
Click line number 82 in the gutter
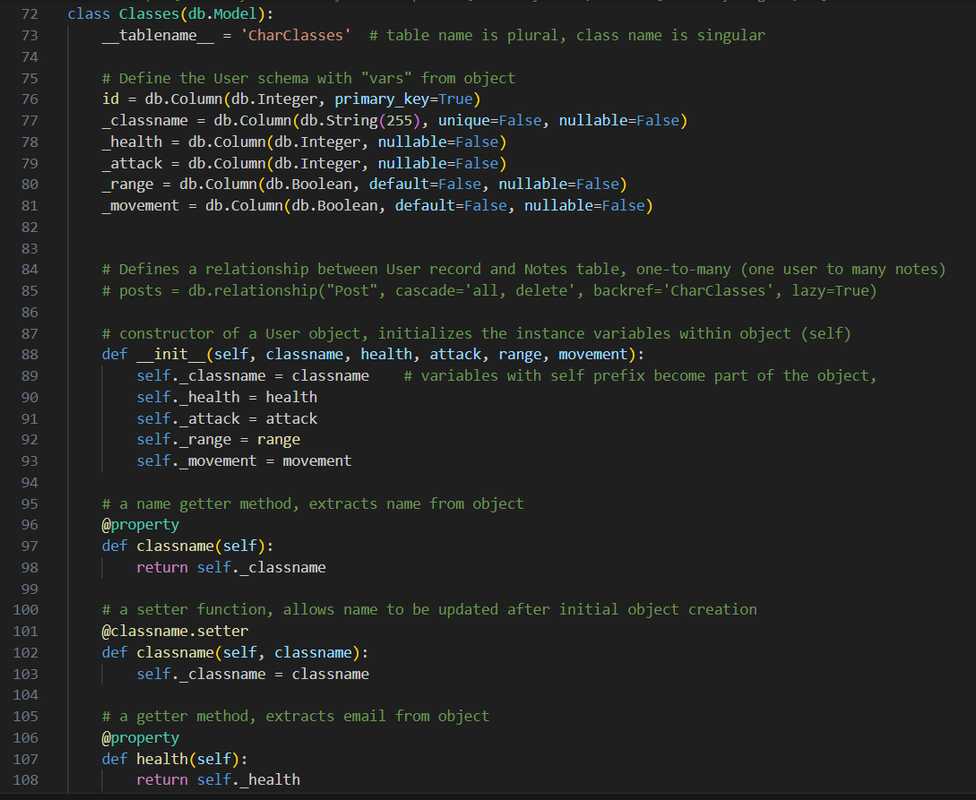29,227
